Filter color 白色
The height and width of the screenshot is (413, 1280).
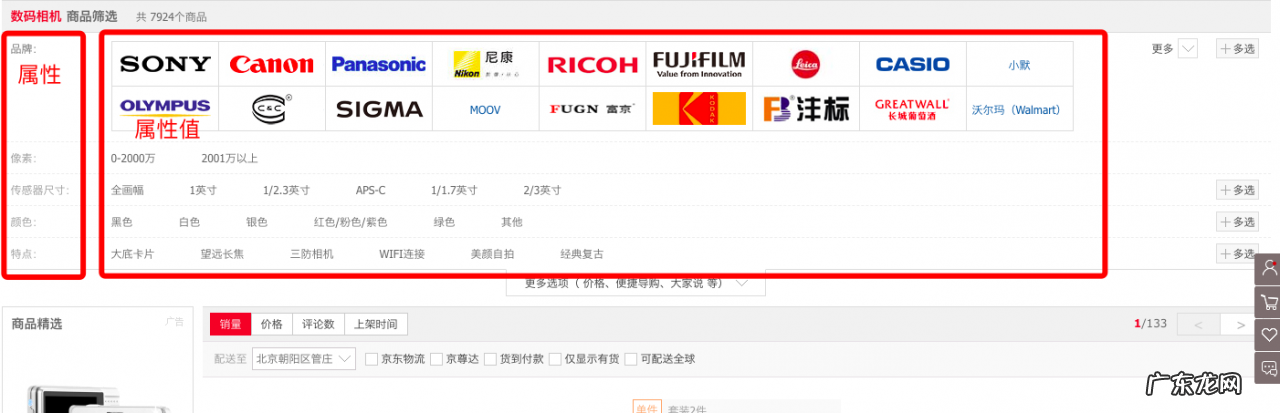pos(189,222)
